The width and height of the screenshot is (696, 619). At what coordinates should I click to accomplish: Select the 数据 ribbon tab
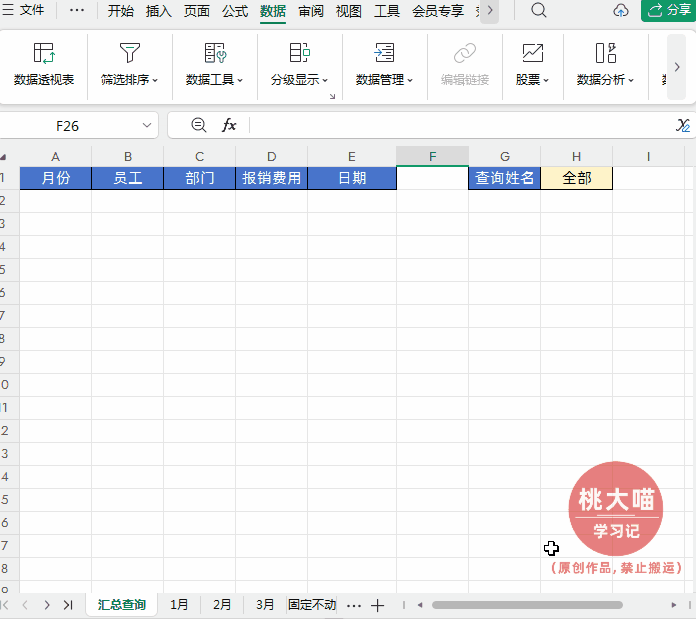273,11
